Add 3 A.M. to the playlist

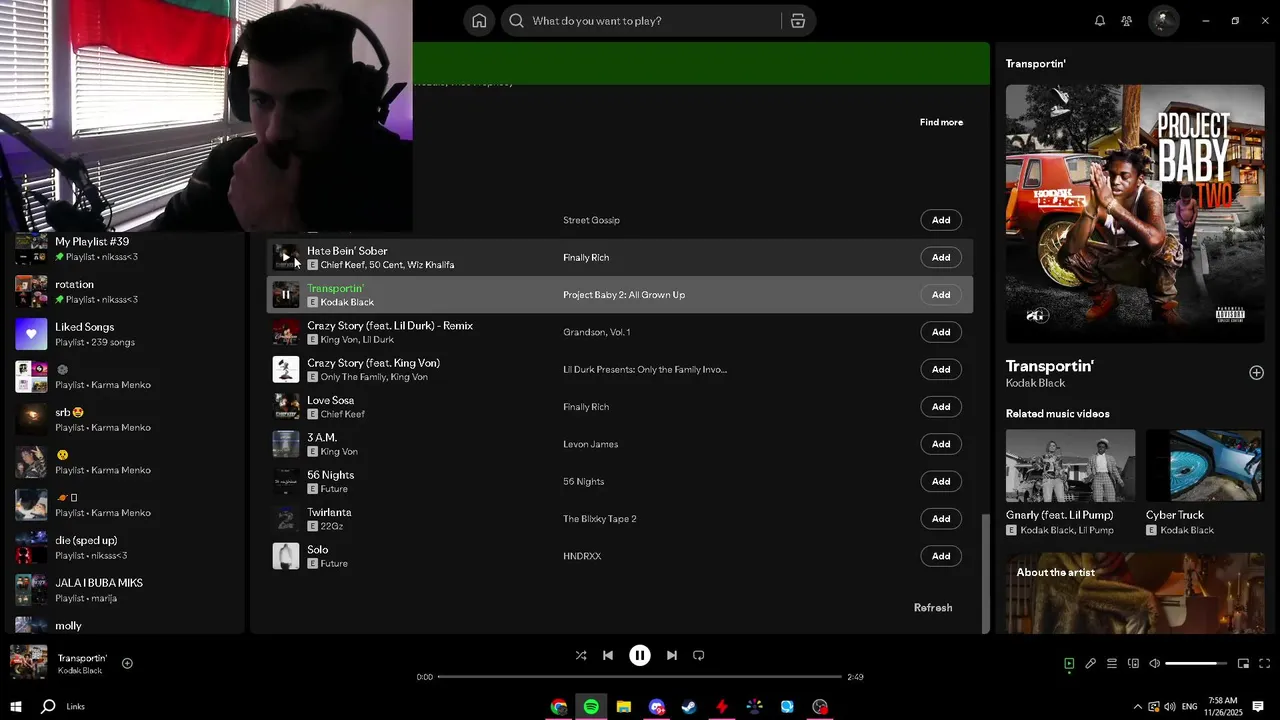point(941,444)
